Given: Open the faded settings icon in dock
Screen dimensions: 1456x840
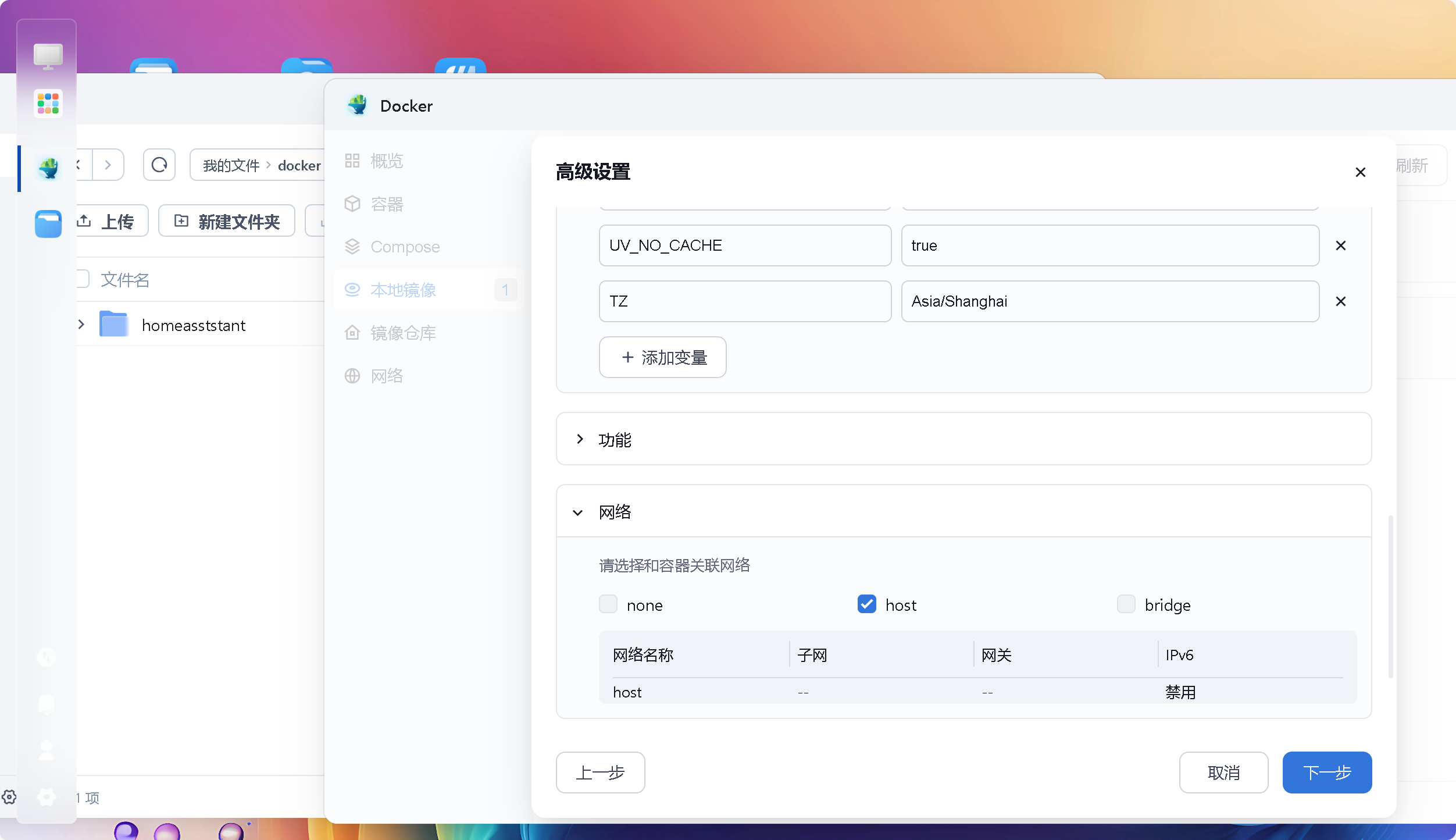Looking at the screenshot, I should point(47,796).
